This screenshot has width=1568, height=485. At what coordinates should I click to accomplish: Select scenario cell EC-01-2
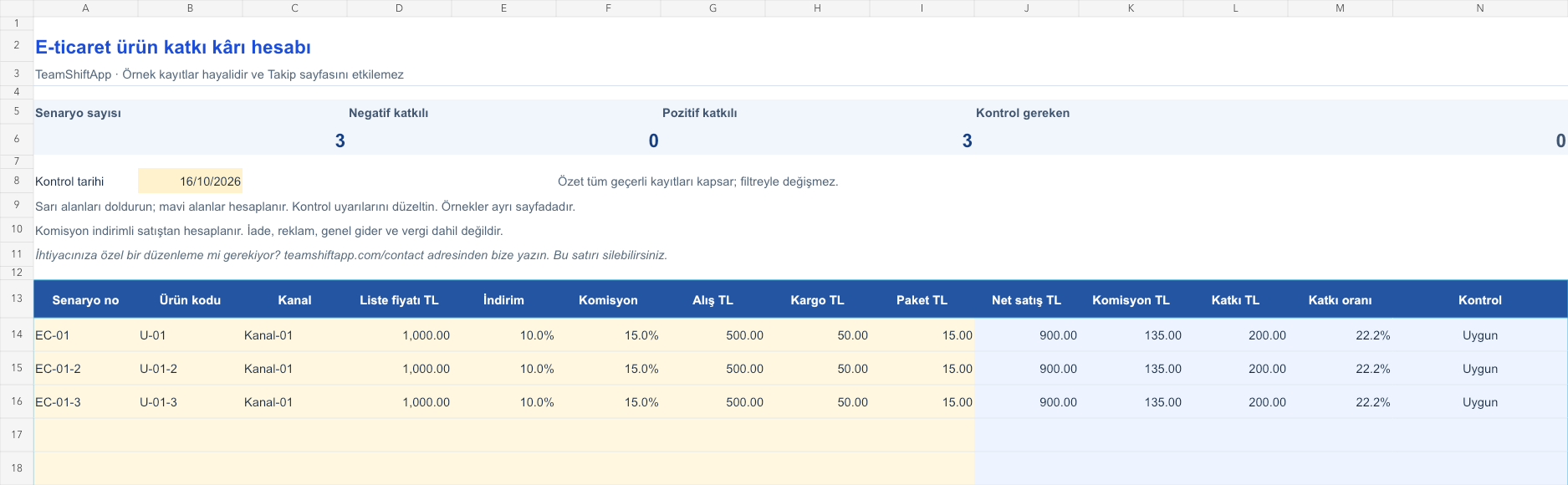pos(85,369)
